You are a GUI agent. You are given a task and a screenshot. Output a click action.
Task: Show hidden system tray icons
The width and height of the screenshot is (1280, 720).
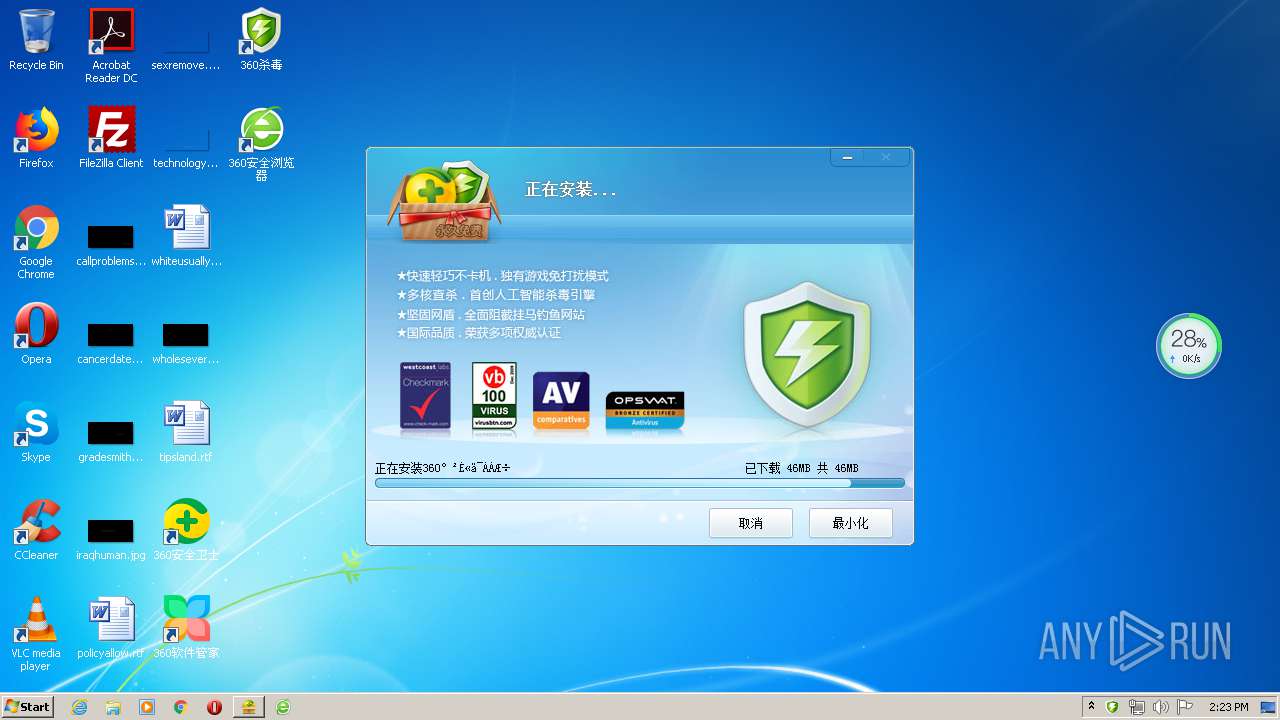1091,707
